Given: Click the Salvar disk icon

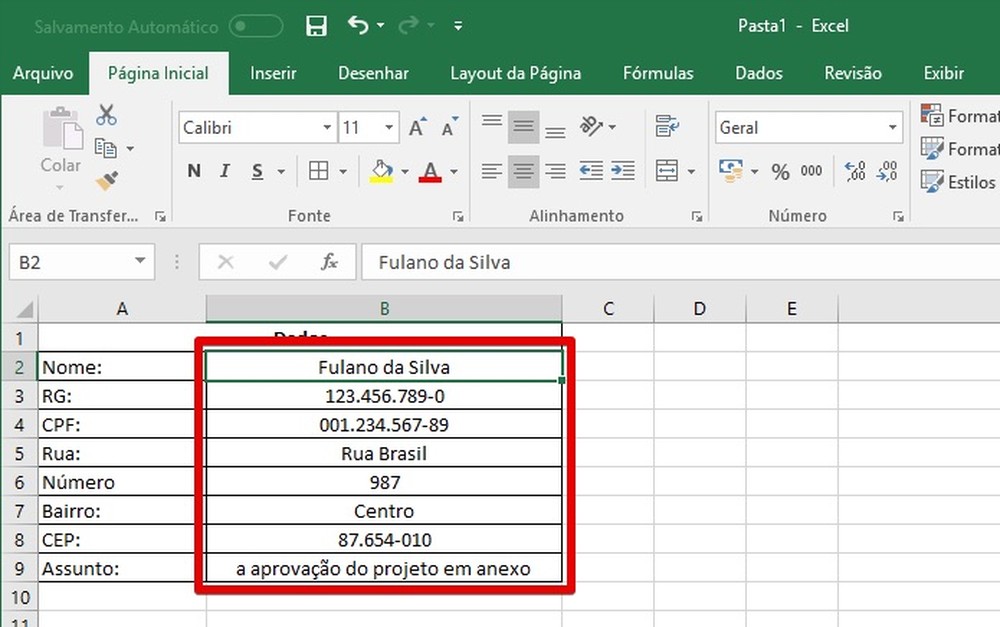Looking at the screenshot, I should pos(316,25).
